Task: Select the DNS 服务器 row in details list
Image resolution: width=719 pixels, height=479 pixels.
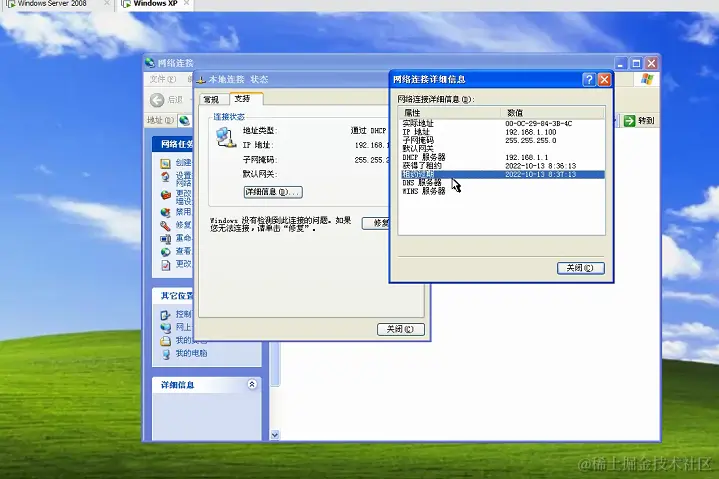Action: point(502,183)
